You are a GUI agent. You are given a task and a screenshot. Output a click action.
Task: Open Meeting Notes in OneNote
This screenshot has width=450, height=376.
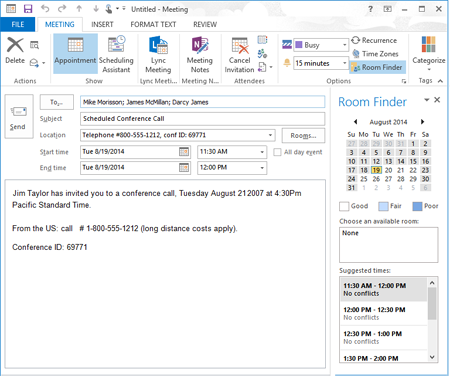[200, 53]
